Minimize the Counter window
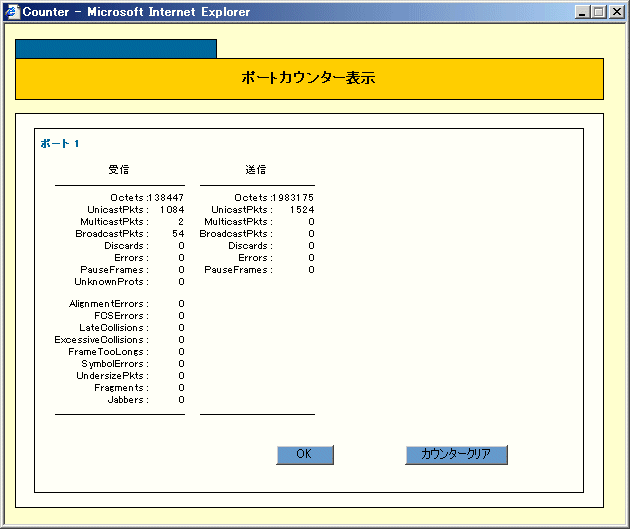The height and width of the screenshot is (529, 630). (583, 12)
